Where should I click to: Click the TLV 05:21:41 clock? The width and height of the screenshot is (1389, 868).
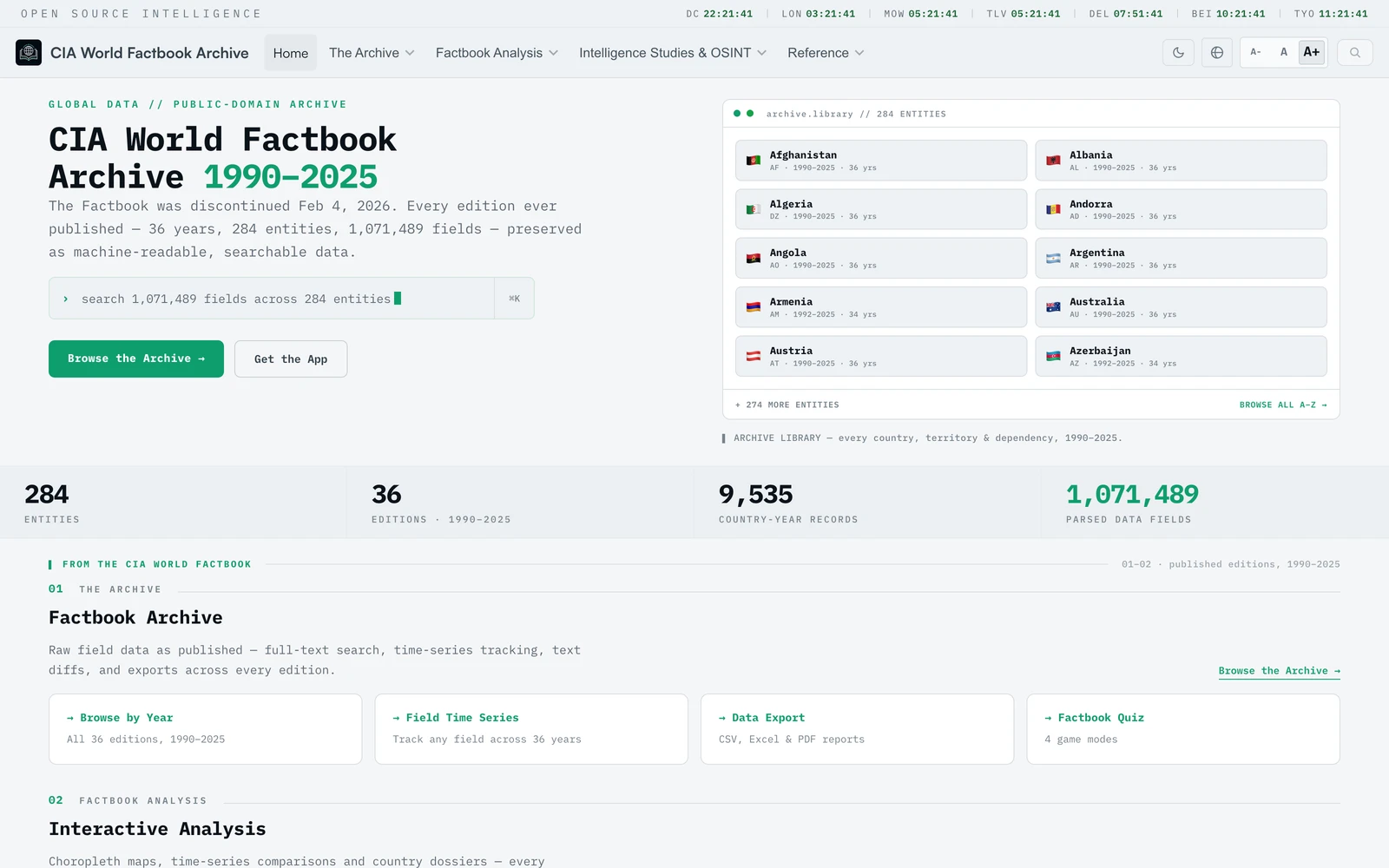(x=1024, y=14)
